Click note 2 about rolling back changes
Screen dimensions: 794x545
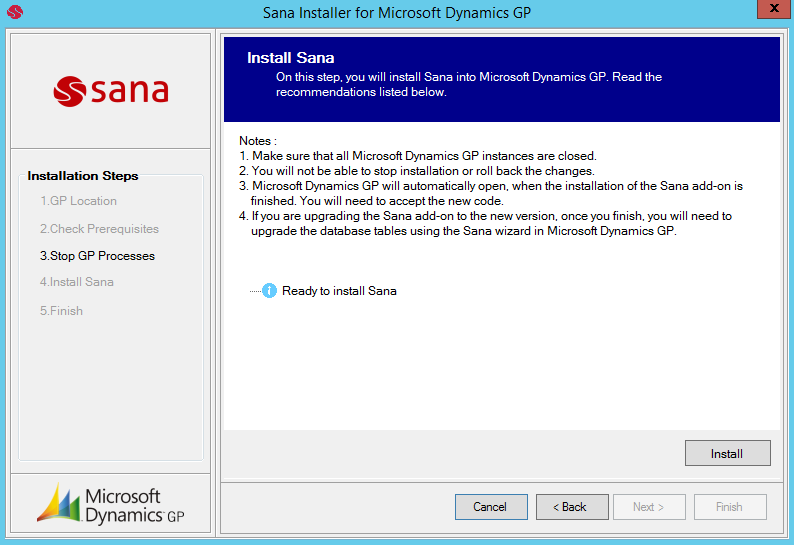pyautogui.click(x=417, y=171)
